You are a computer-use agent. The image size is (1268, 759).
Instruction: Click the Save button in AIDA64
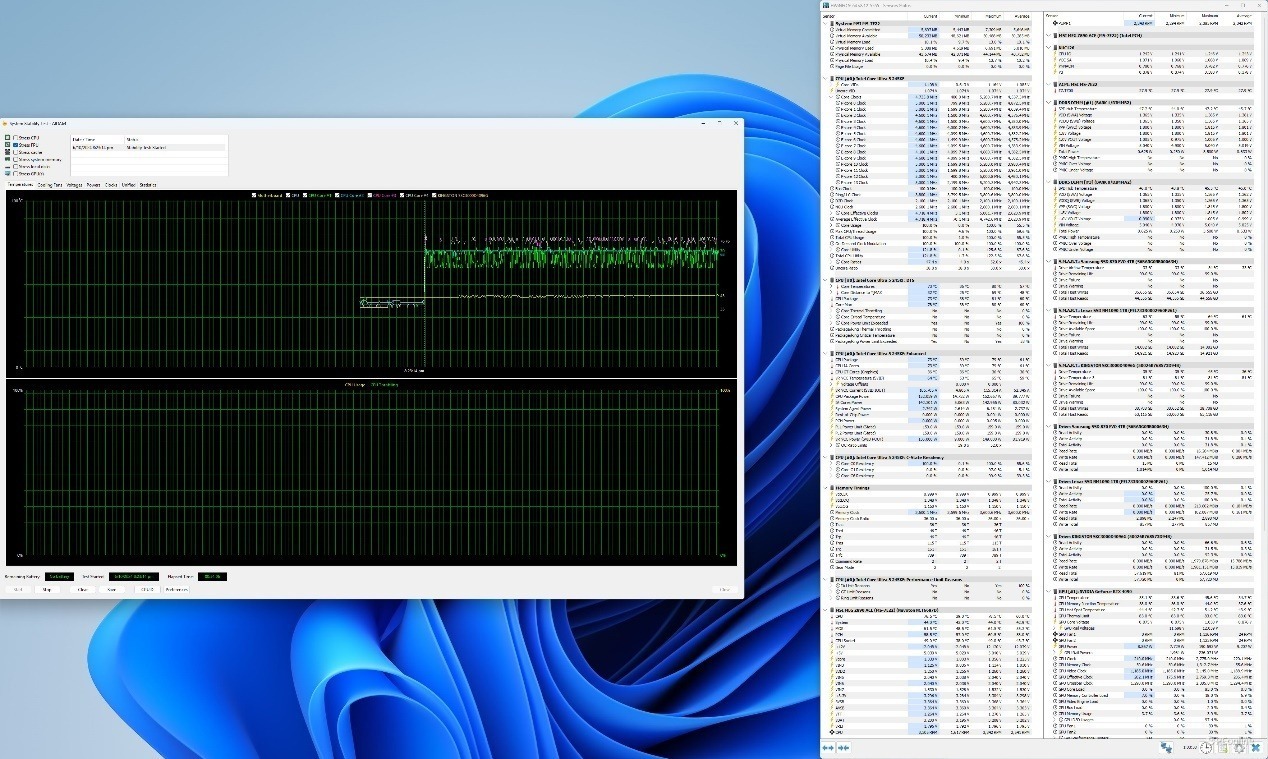tap(112, 589)
